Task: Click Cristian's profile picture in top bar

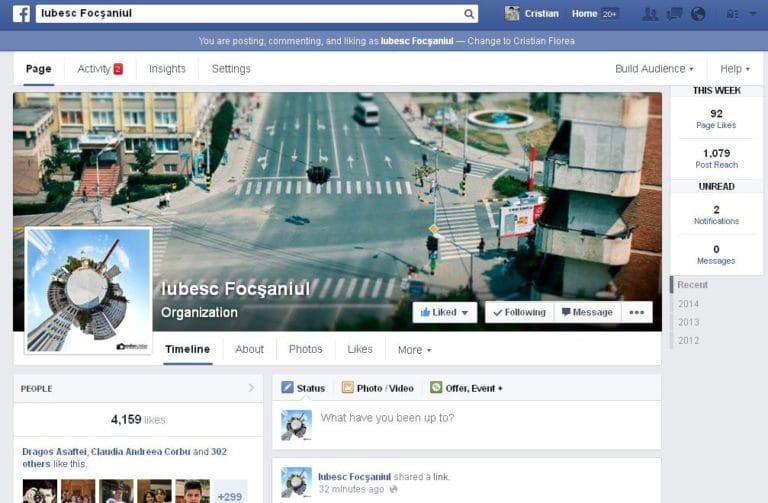Action: tap(512, 13)
